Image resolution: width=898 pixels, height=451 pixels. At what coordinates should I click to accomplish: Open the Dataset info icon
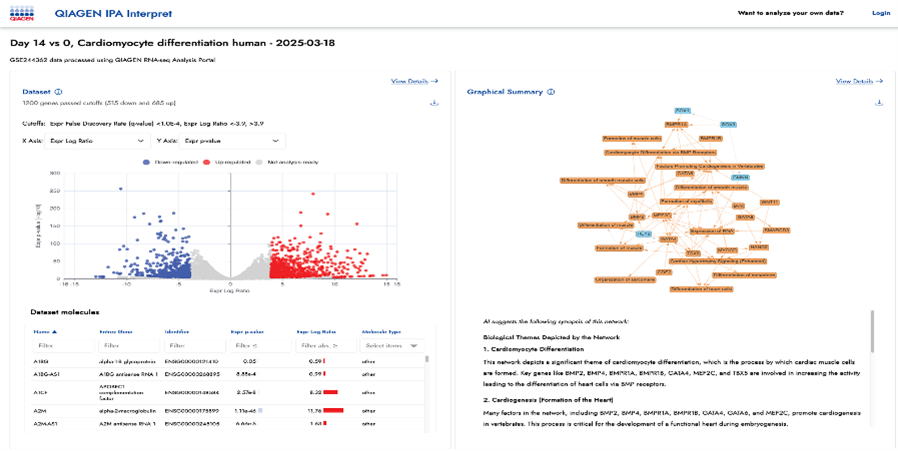(59, 92)
